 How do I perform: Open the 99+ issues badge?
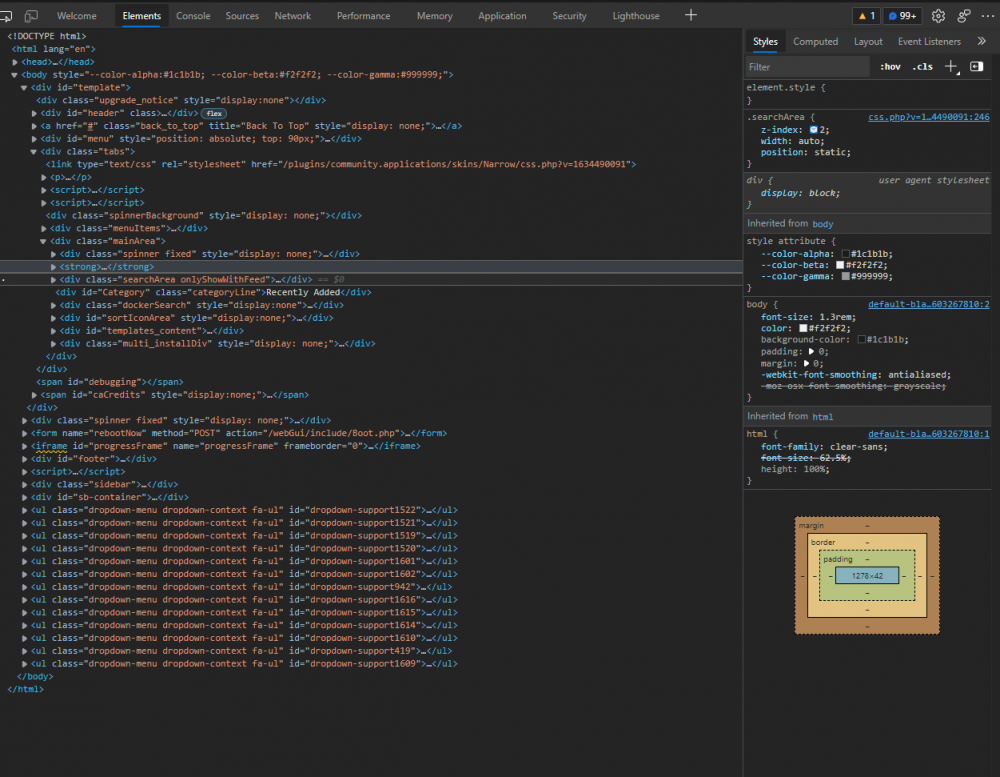pyautogui.click(x=902, y=16)
